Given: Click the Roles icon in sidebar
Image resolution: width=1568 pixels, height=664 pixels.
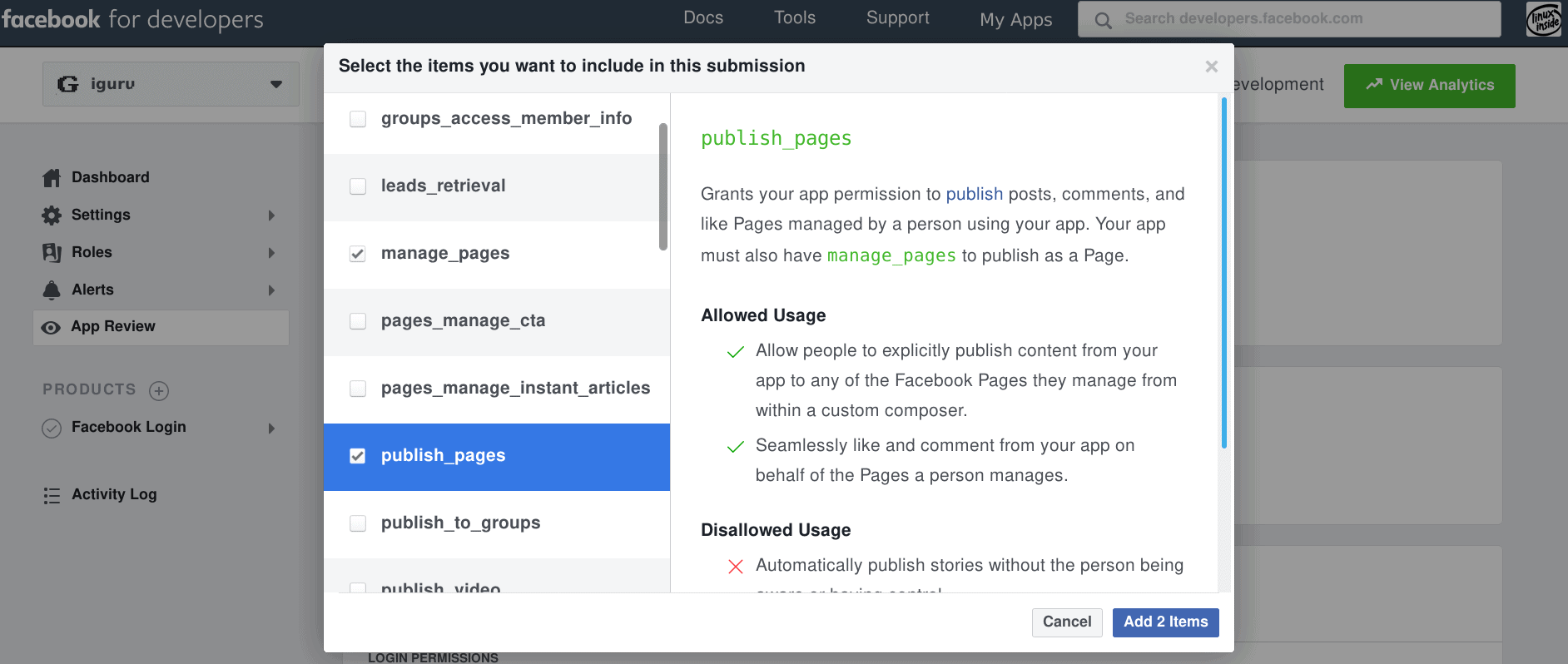Looking at the screenshot, I should pyautogui.click(x=52, y=253).
